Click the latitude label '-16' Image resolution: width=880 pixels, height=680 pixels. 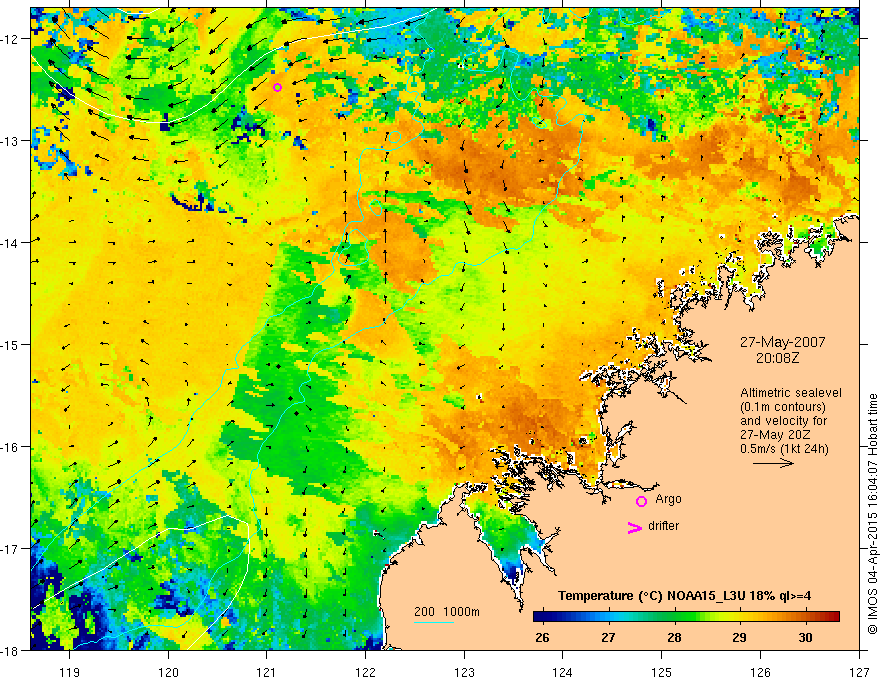point(11,447)
